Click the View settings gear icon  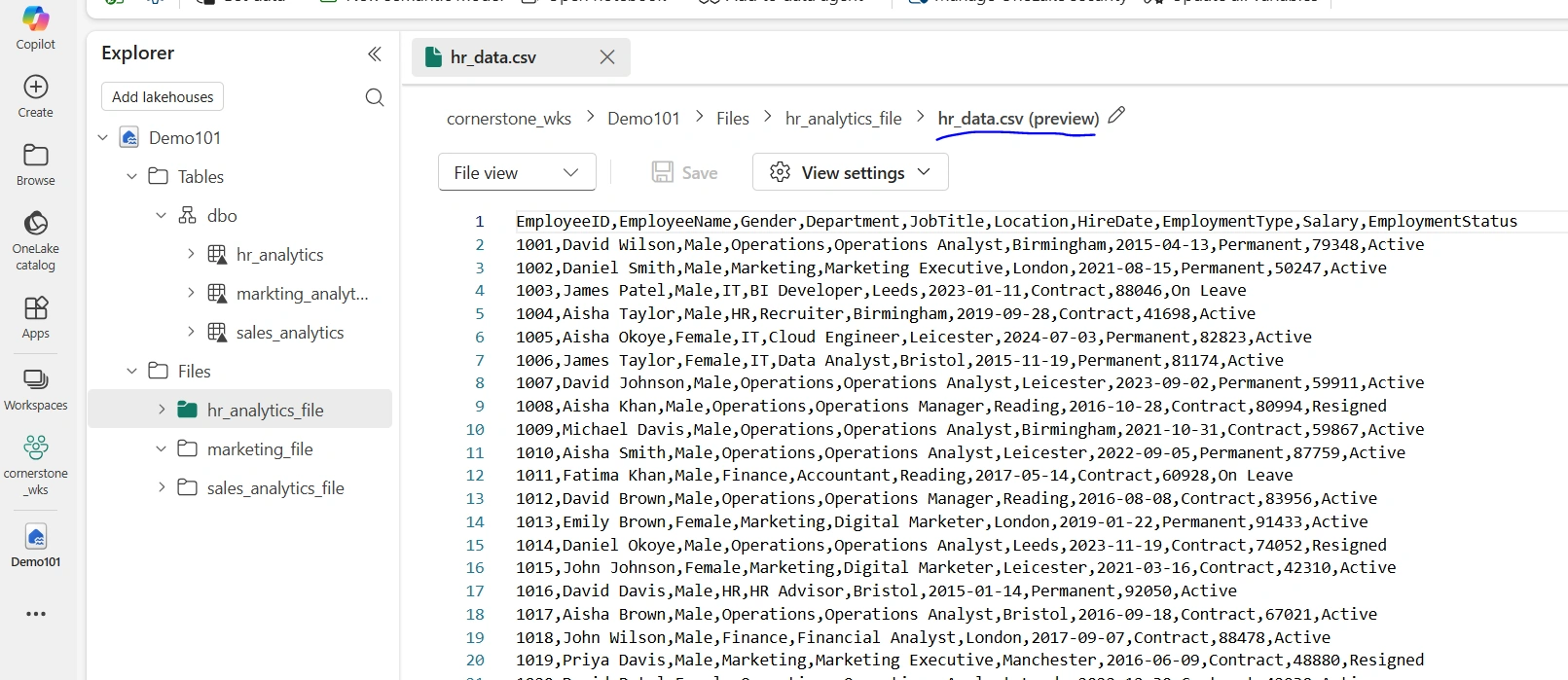[781, 172]
